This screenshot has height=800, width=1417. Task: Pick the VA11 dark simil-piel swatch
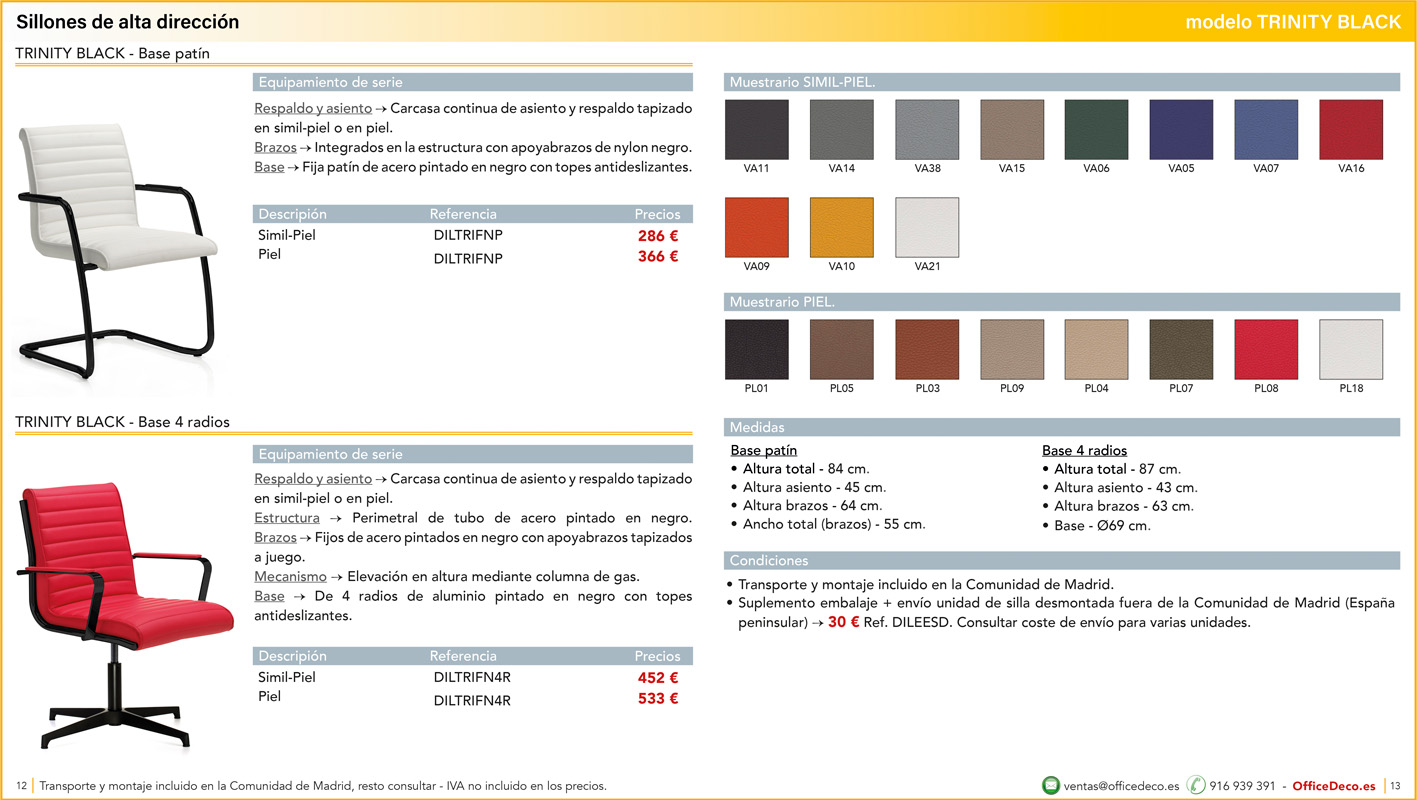tap(756, 130)
